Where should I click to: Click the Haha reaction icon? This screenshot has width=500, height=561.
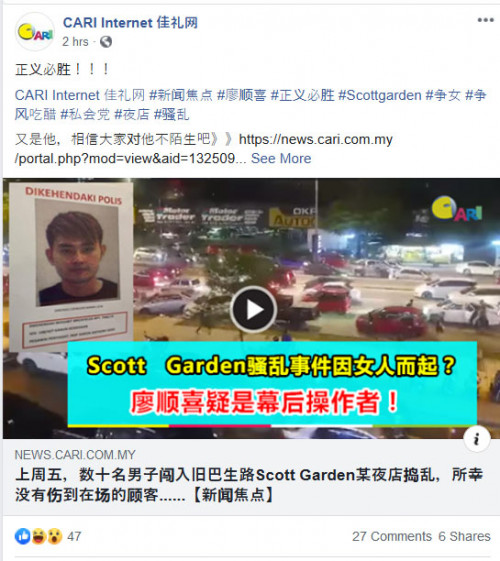coord(39,536)
